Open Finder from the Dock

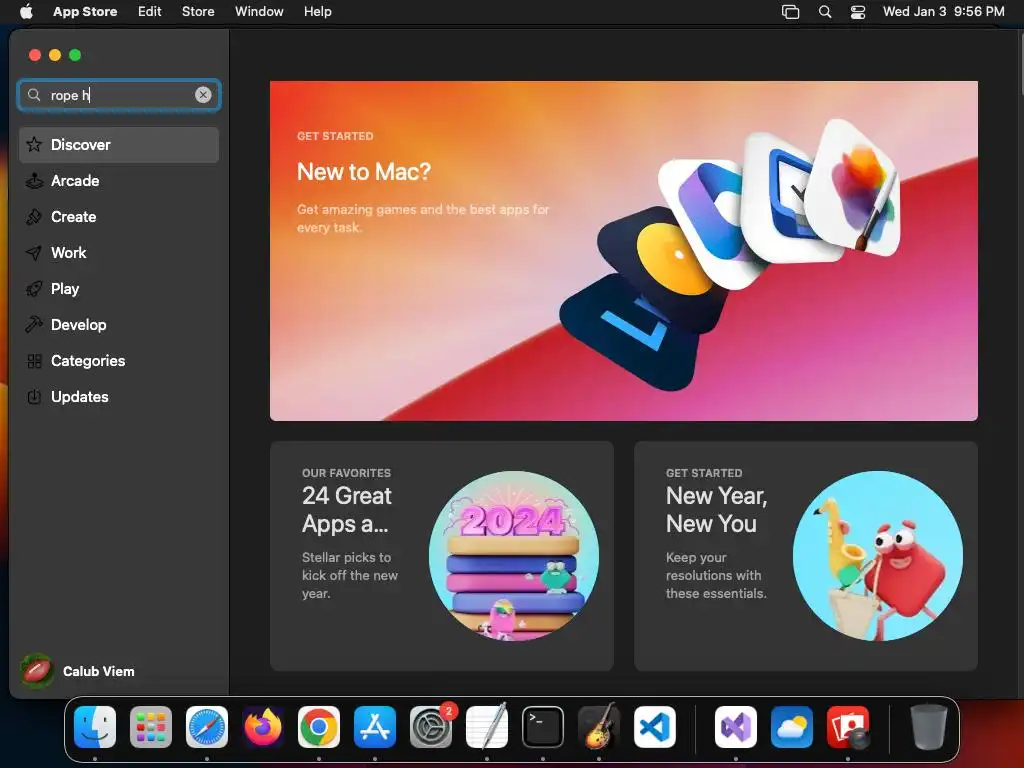[x=95, y=727]
